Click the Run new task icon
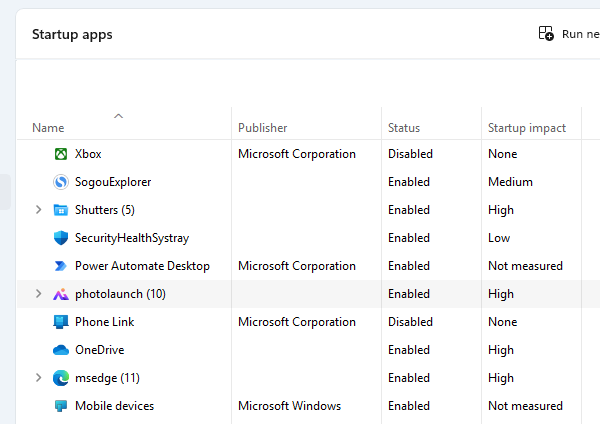 coord(546,33)
